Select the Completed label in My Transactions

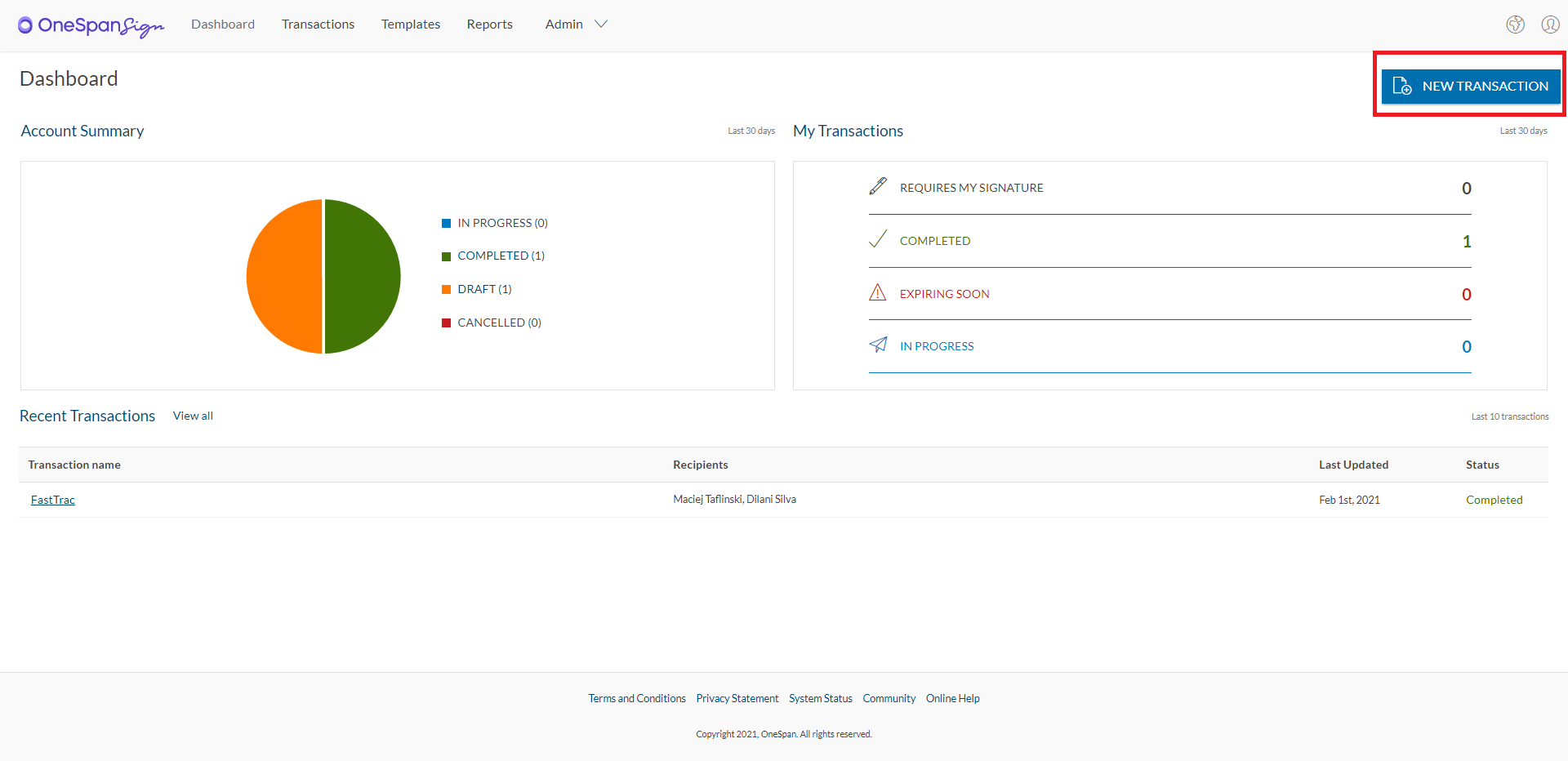point(935,241)
